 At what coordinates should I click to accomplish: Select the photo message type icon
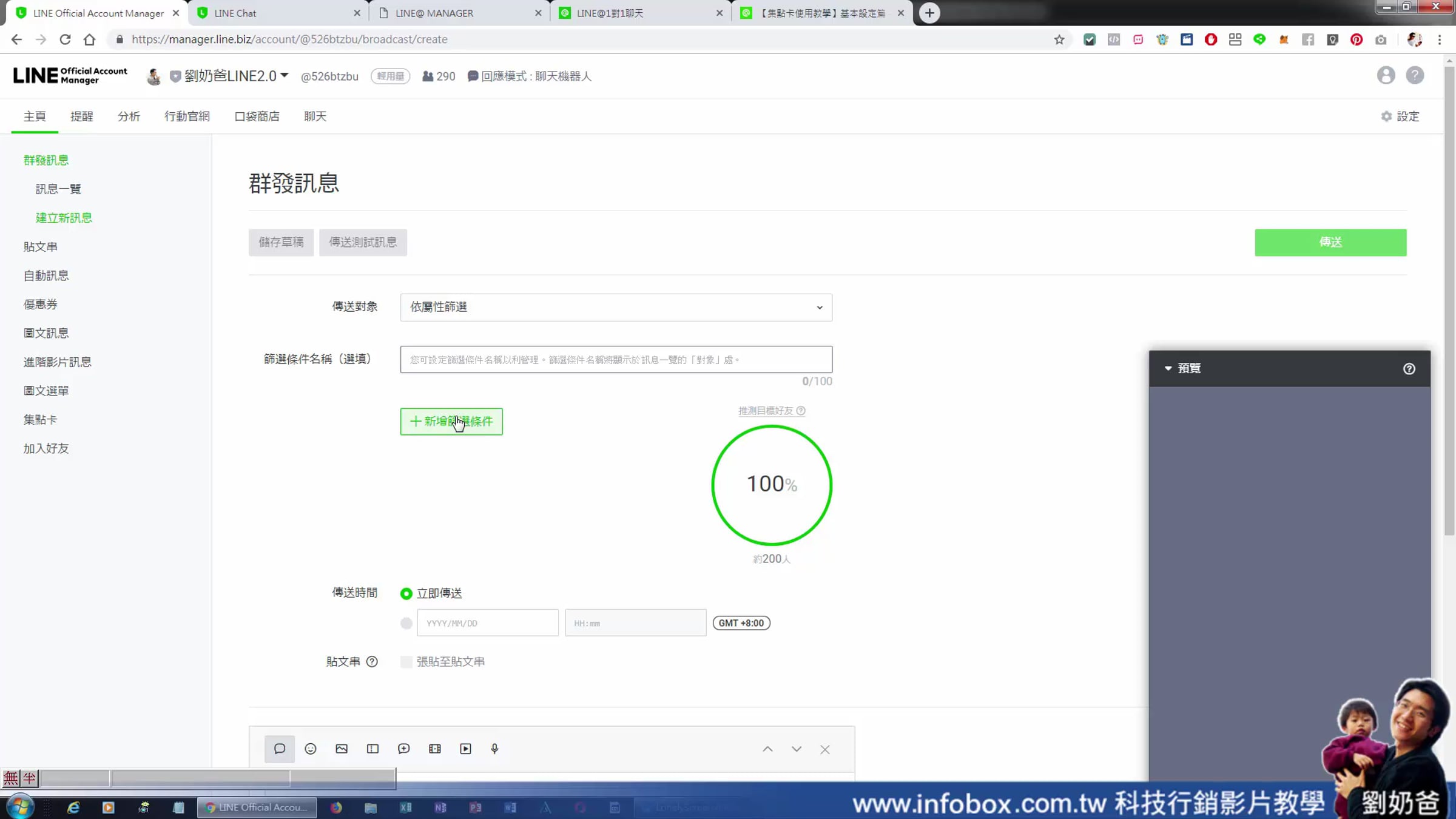click(x=342, y=749)
